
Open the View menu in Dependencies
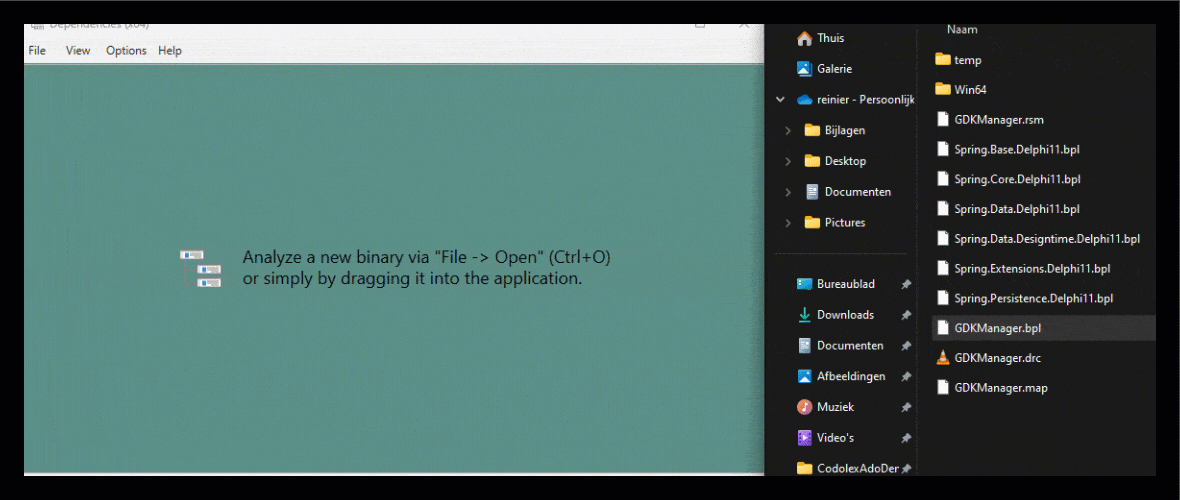click(78, 50)
